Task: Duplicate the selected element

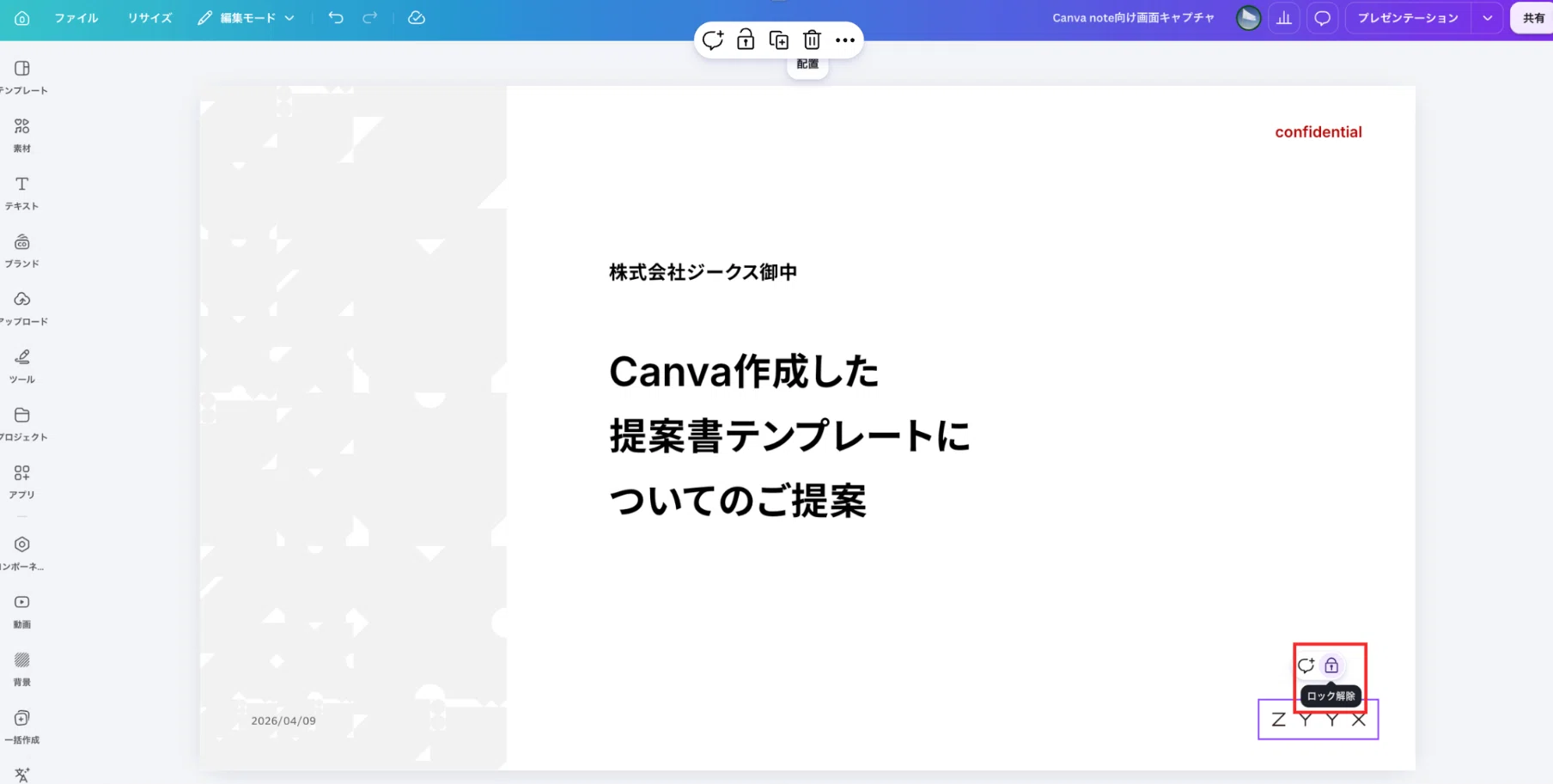Action: pos(779,40)
